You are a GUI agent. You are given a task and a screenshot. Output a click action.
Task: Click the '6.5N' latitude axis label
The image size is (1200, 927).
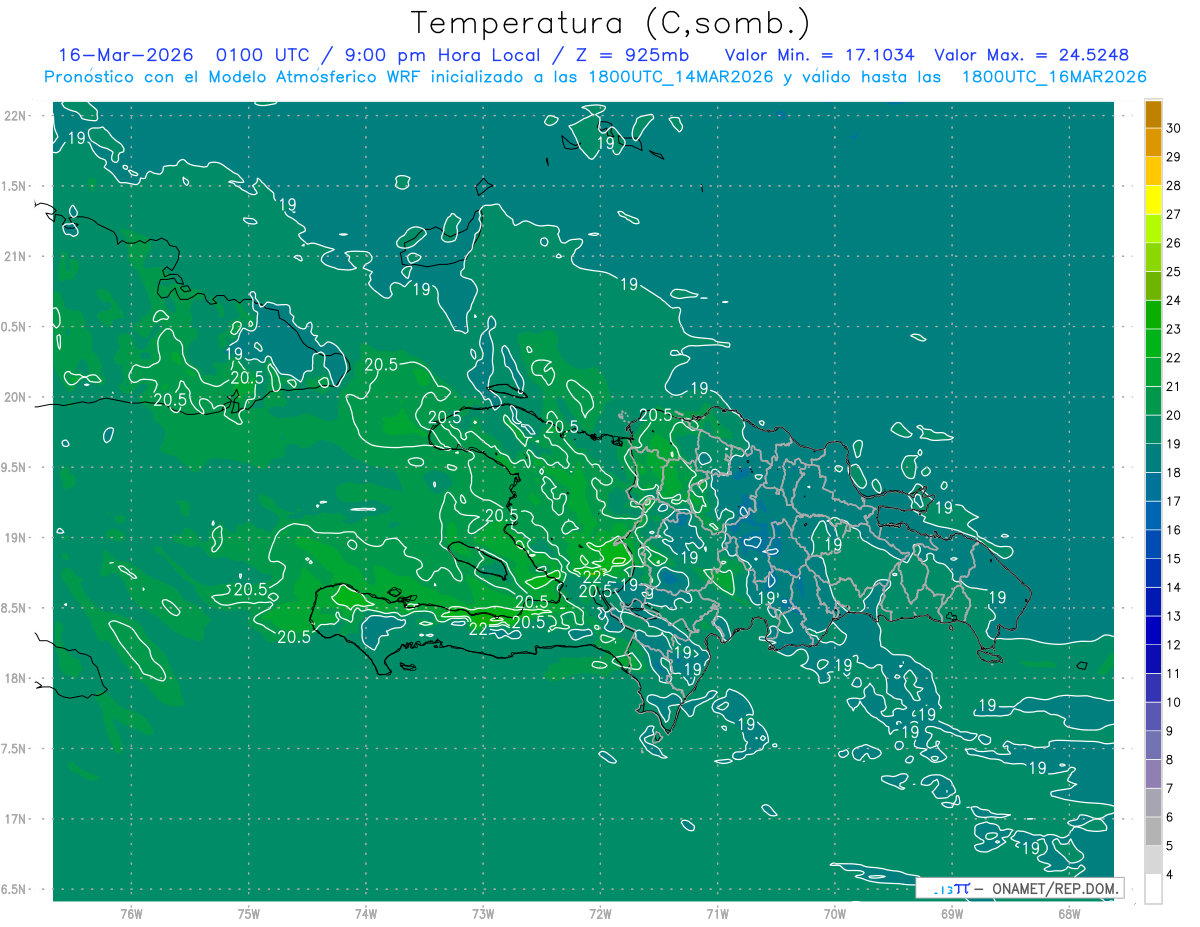coord(15,890)
